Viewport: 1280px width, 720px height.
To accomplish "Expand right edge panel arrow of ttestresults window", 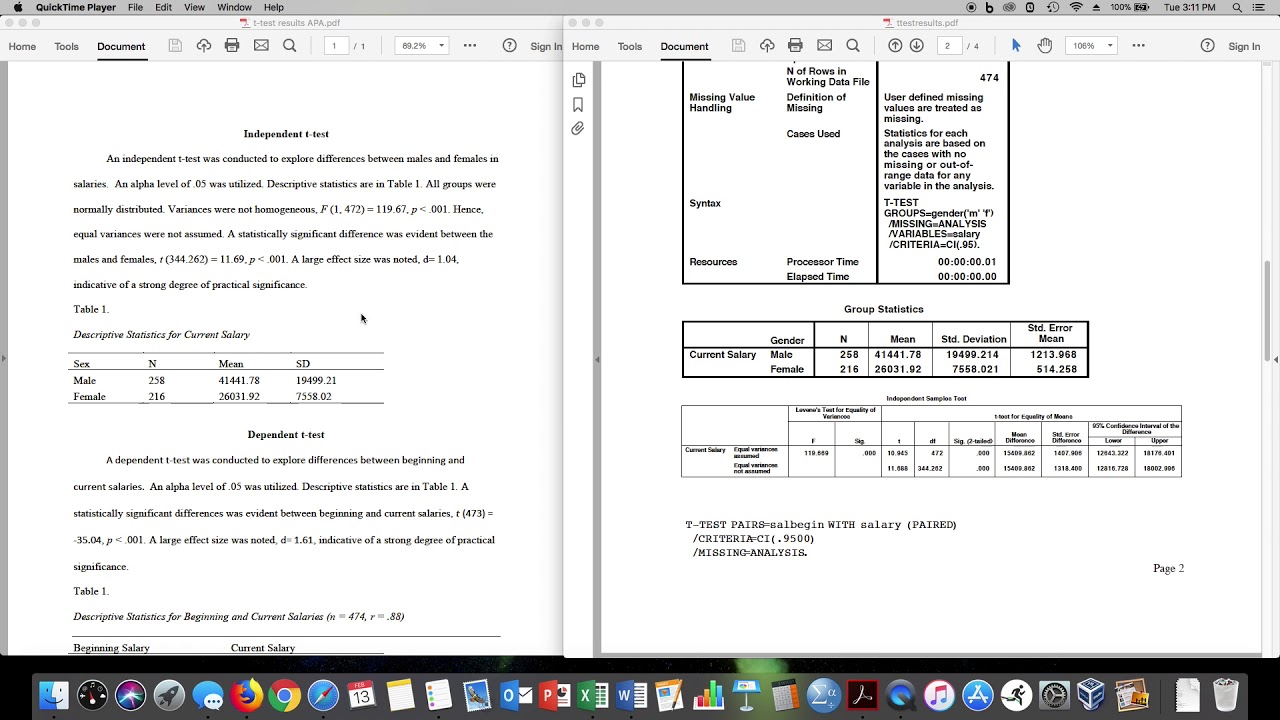I will click(x=1275, y=359).
